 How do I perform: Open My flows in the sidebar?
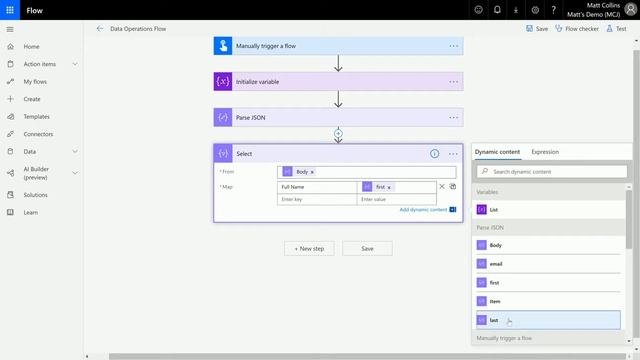pyautogui.click(x=35, y=82)
